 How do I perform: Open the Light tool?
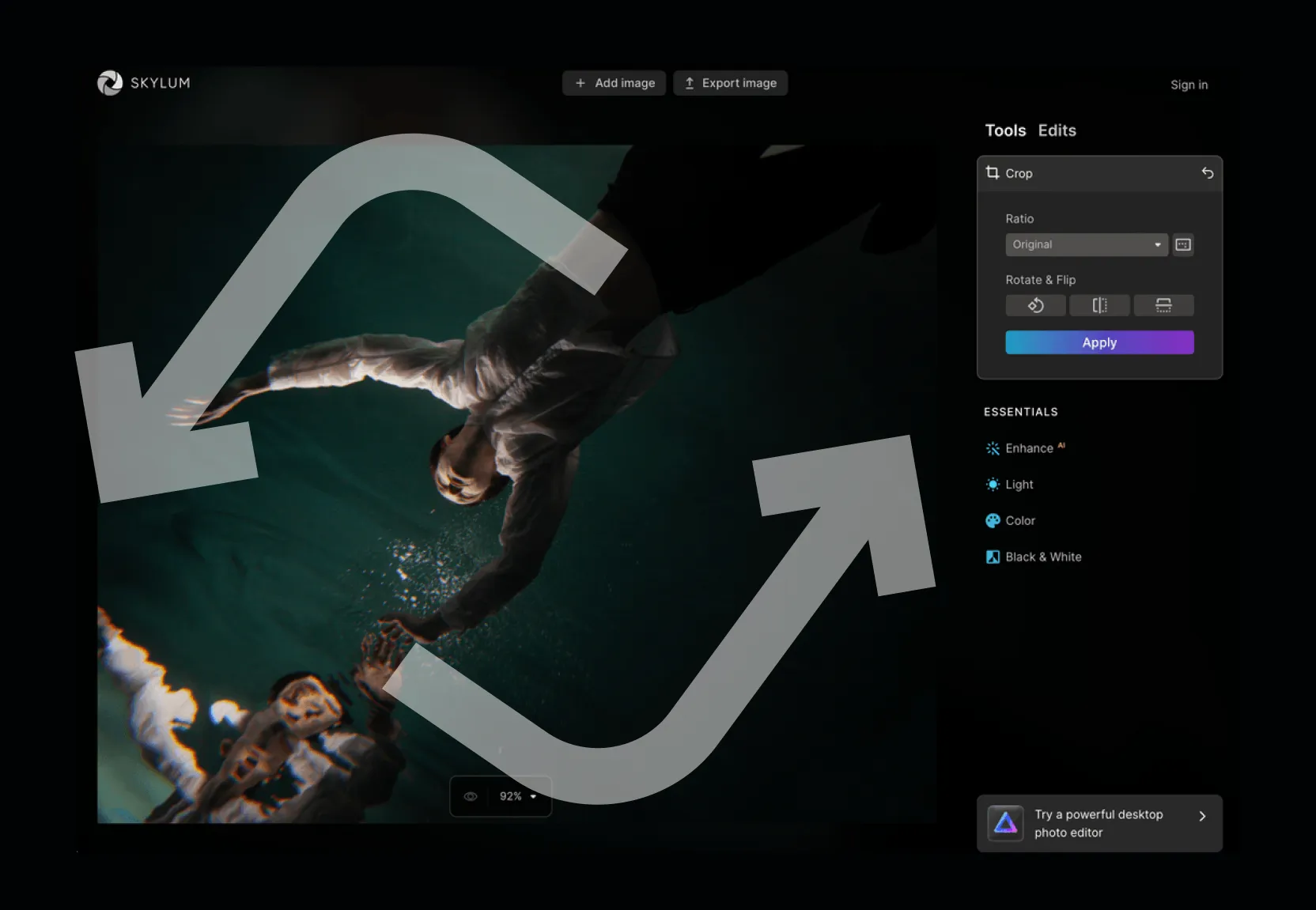[1009, 485]
